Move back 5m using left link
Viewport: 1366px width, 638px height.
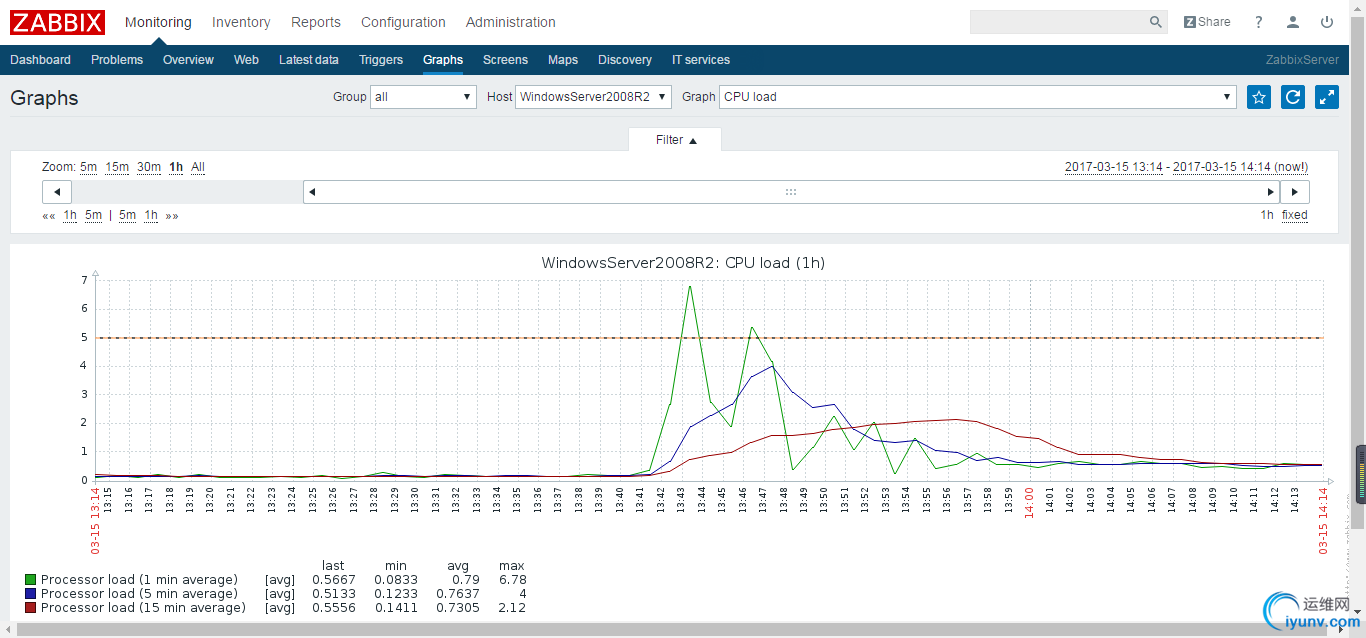point(93,215)
